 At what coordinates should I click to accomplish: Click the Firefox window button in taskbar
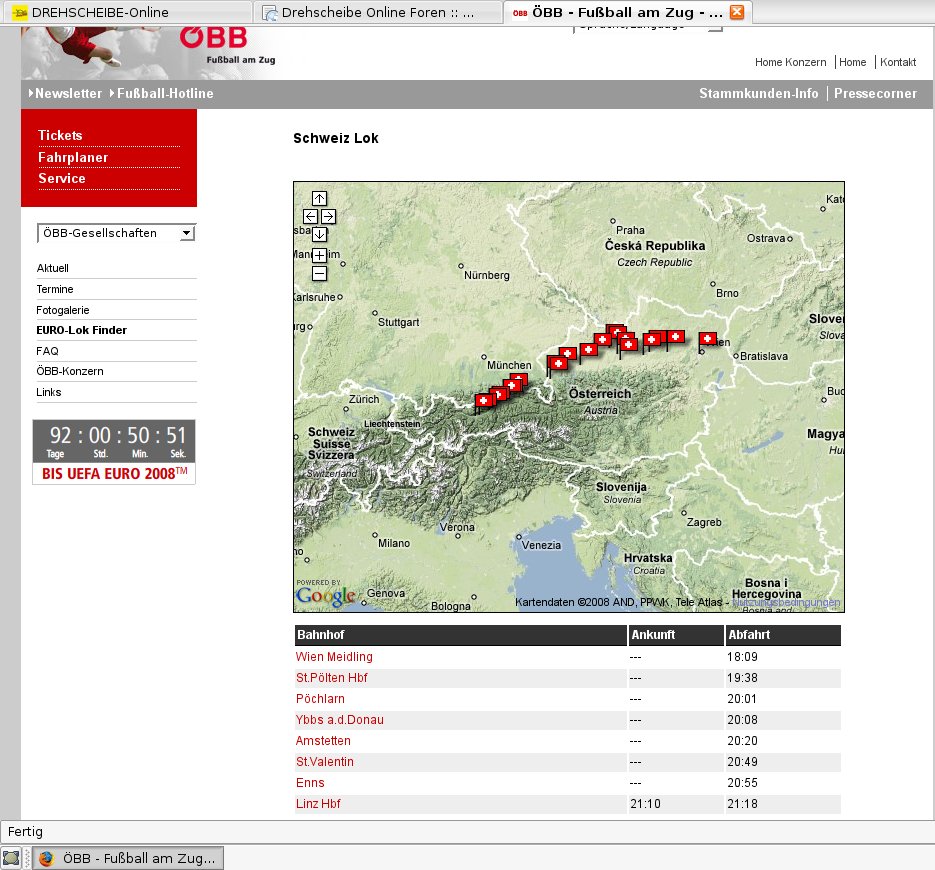coord(128,858)
